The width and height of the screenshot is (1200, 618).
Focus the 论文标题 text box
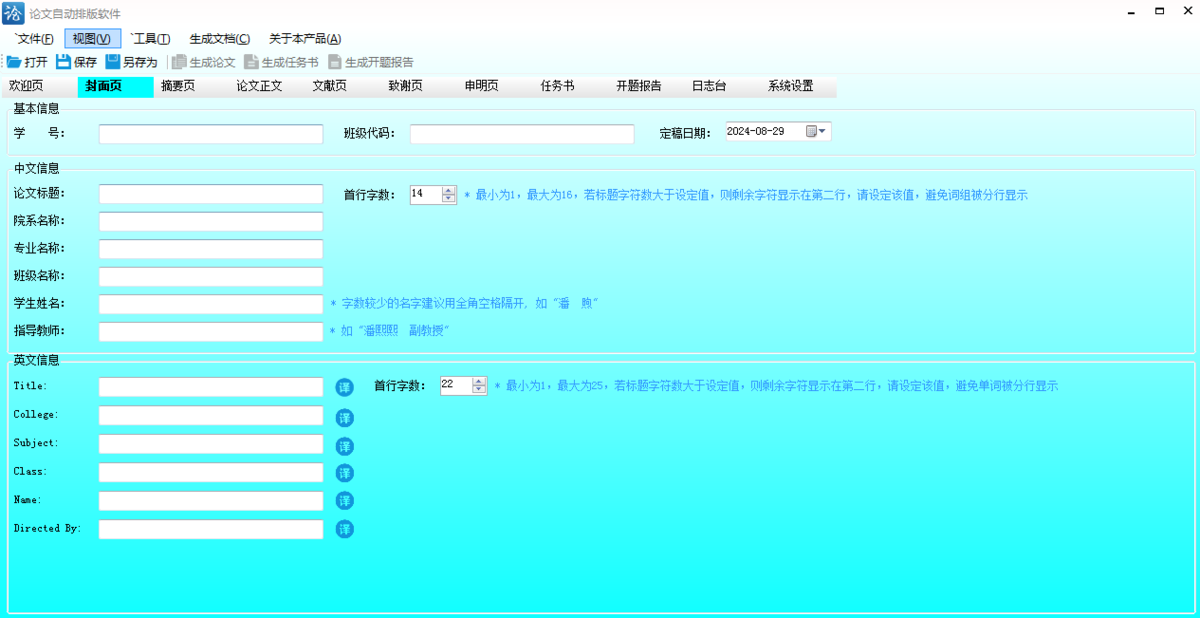(211, 194)
